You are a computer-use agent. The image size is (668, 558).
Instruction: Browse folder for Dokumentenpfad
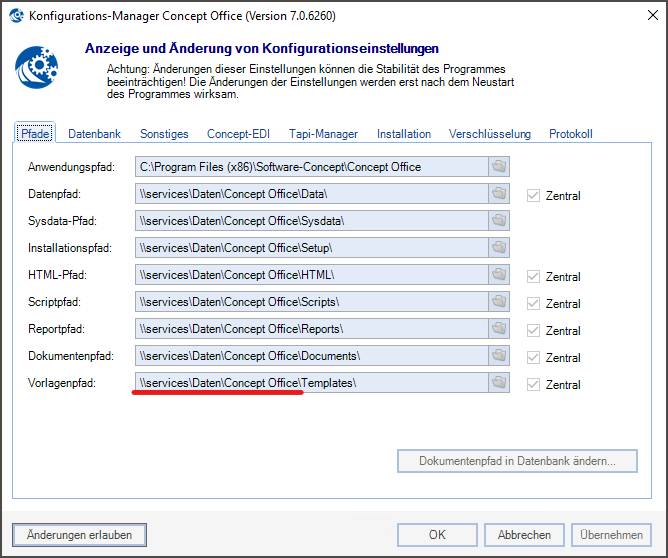point(499,356)
